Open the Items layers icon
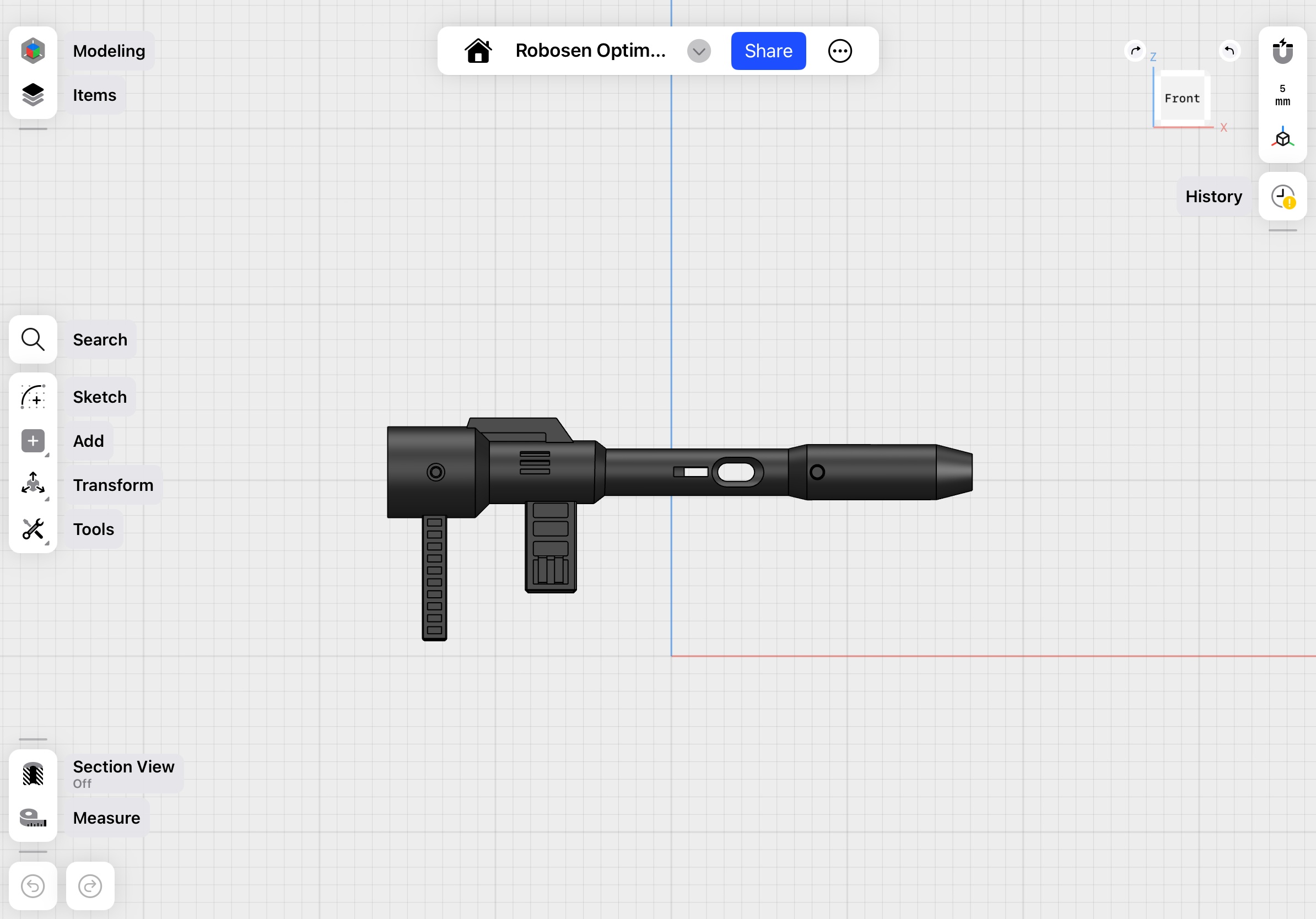The width and height of the screenshot is (1316, 919). [x=33, y=95]
